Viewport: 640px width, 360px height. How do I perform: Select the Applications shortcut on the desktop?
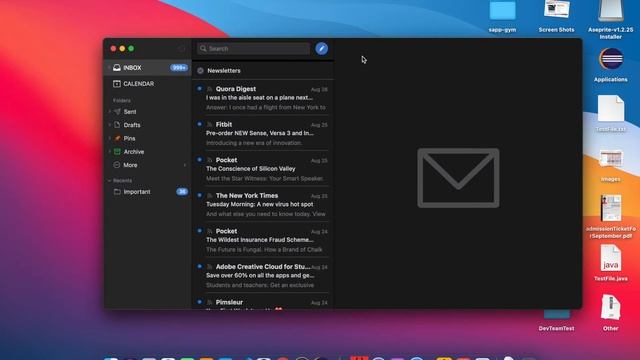pos(611,64)
